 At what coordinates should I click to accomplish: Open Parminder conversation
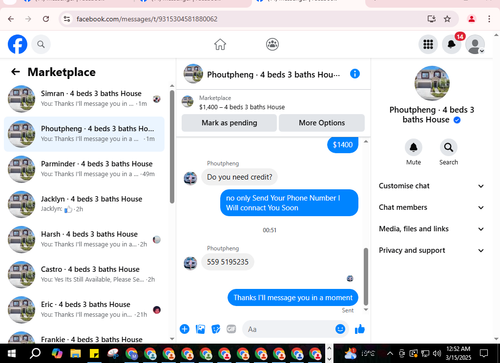[x=84, y=169]
